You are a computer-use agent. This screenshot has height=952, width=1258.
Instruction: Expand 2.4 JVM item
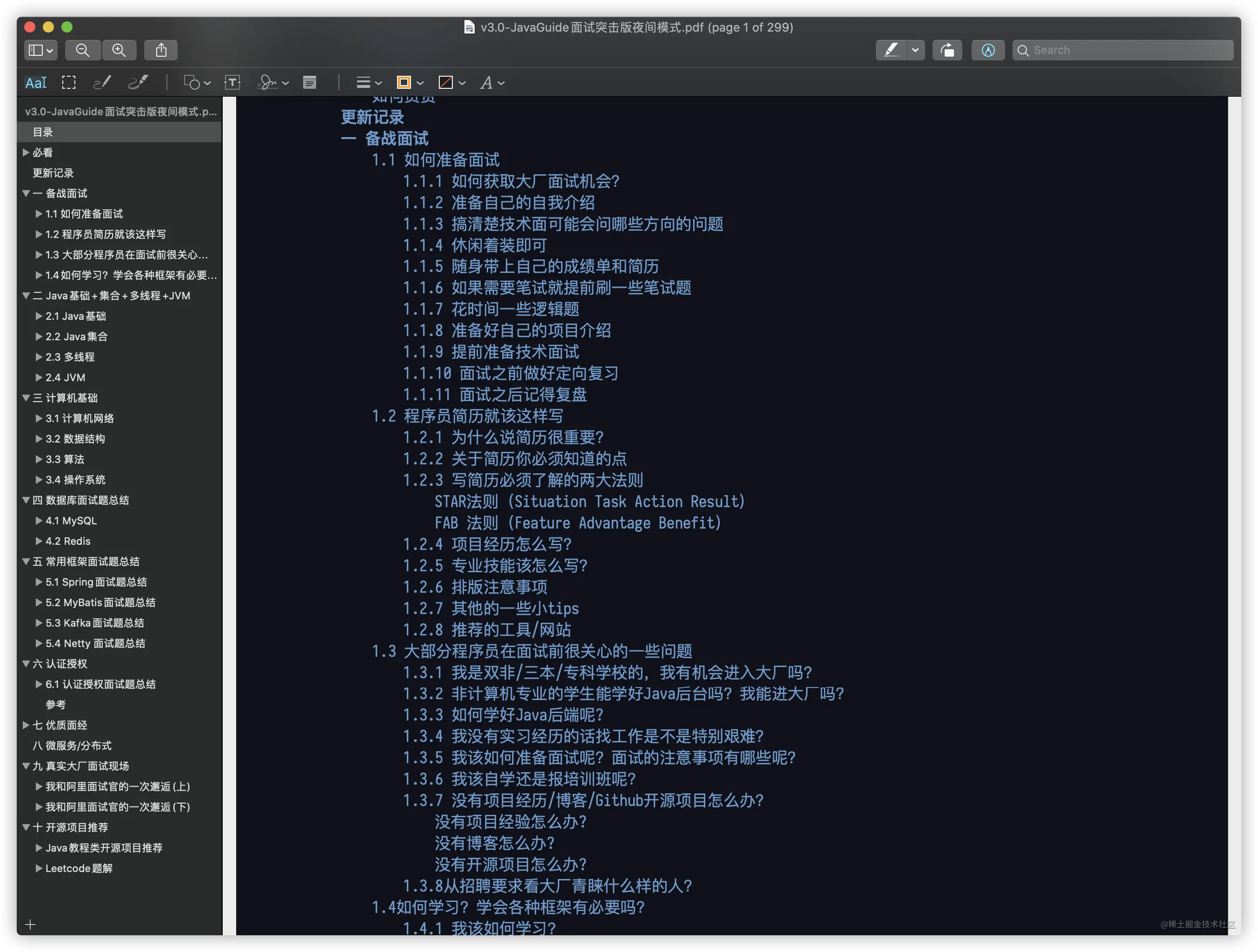click(39, 377)
